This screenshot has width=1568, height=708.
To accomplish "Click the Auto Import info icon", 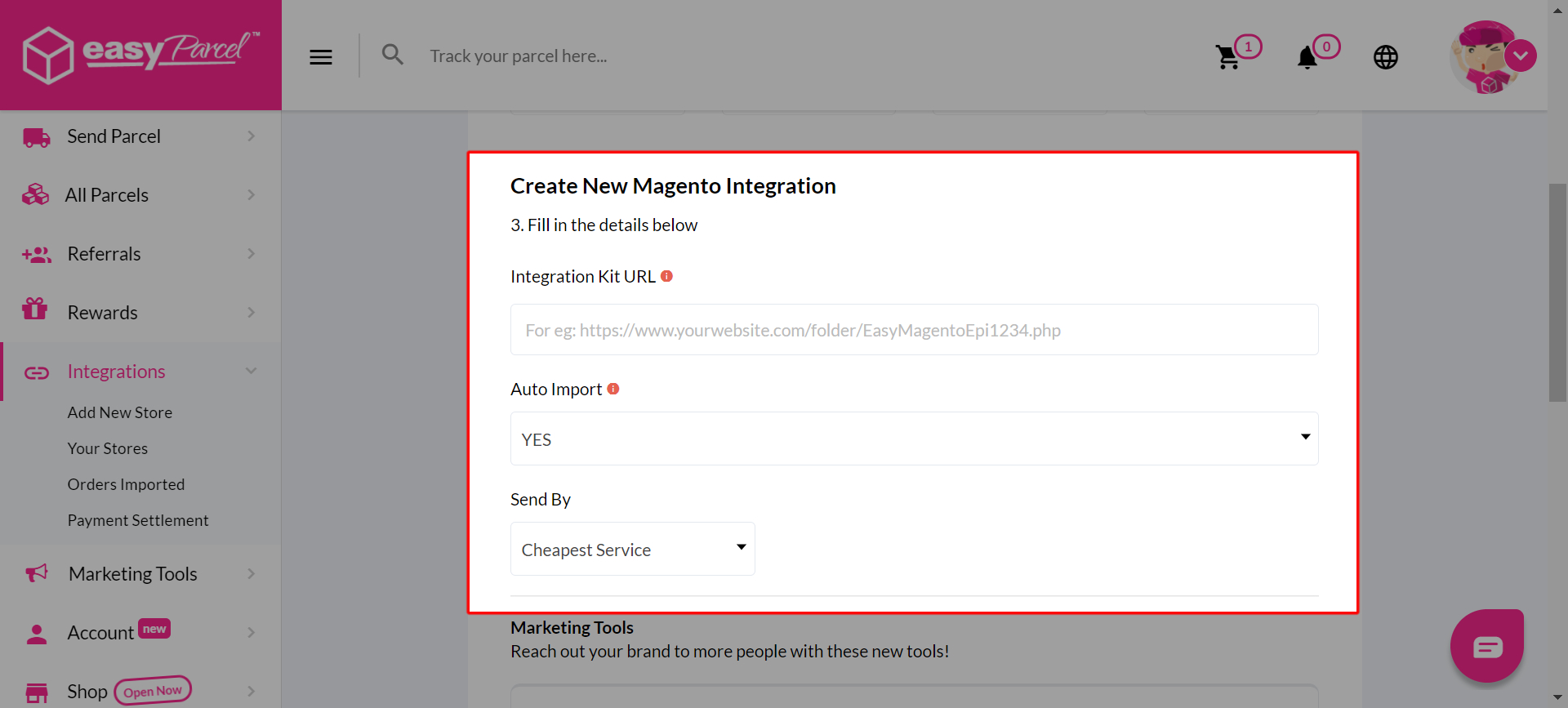I will [613, 389].
